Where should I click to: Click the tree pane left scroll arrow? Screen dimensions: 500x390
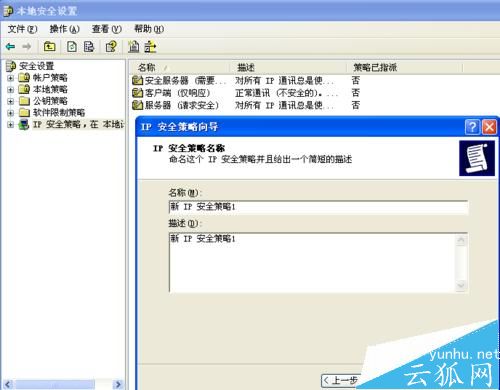pyautogui.click(x=8, y=384)
